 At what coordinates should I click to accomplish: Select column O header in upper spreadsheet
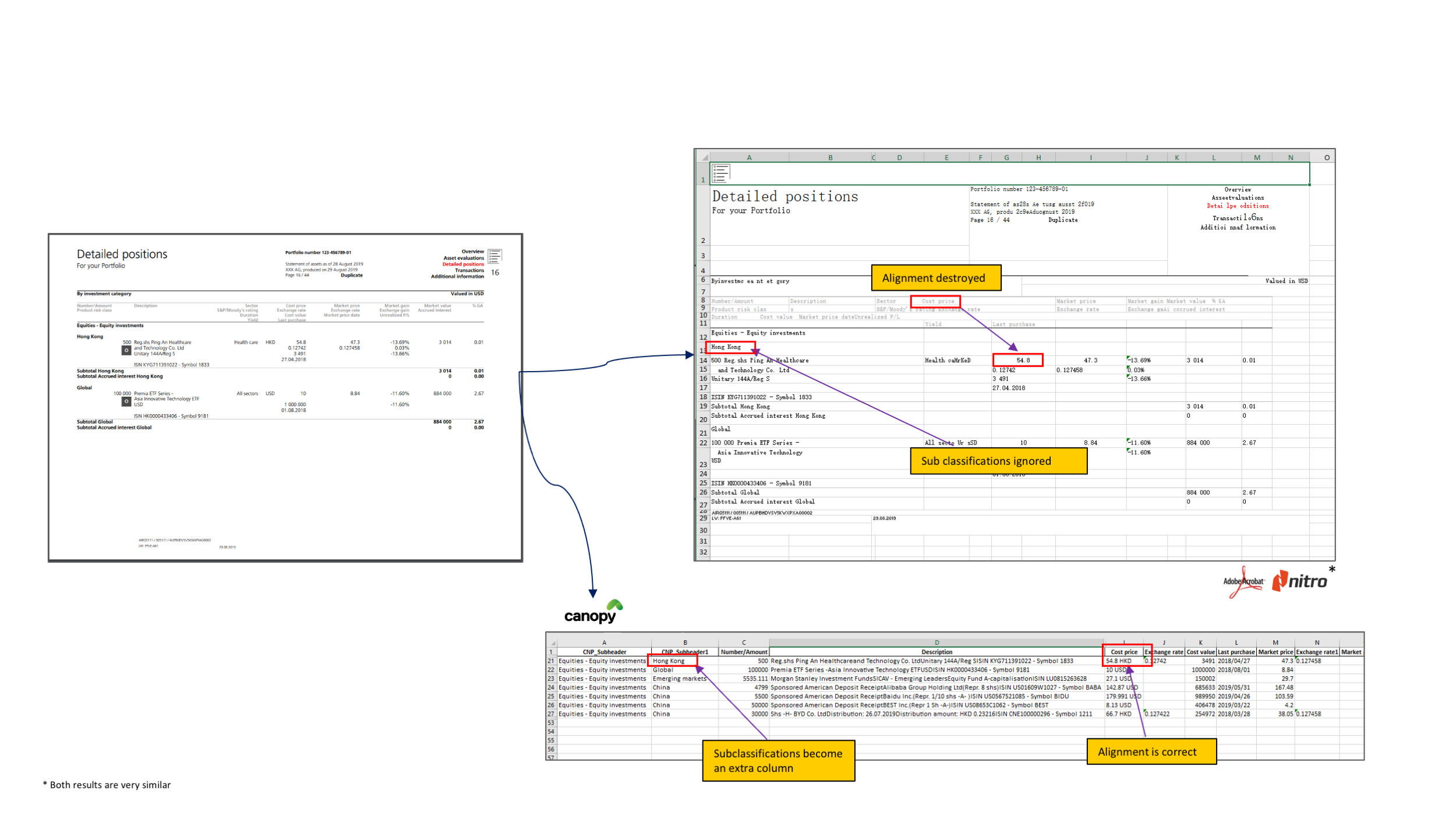1327,157
